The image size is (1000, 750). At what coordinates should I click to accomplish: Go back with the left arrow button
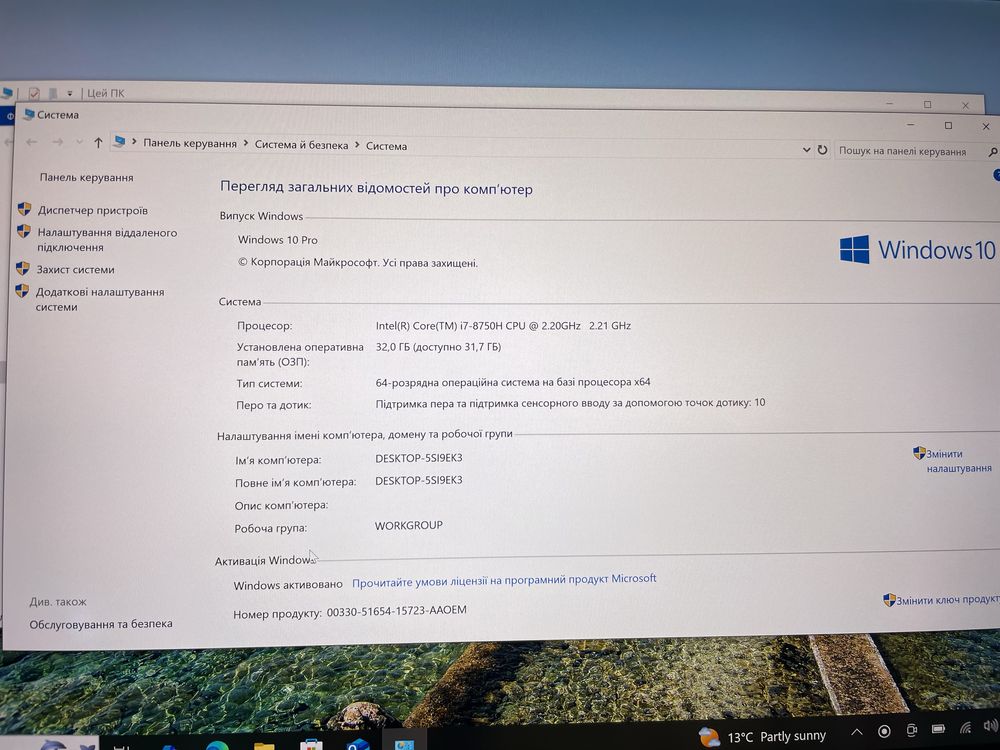[31, 142]
